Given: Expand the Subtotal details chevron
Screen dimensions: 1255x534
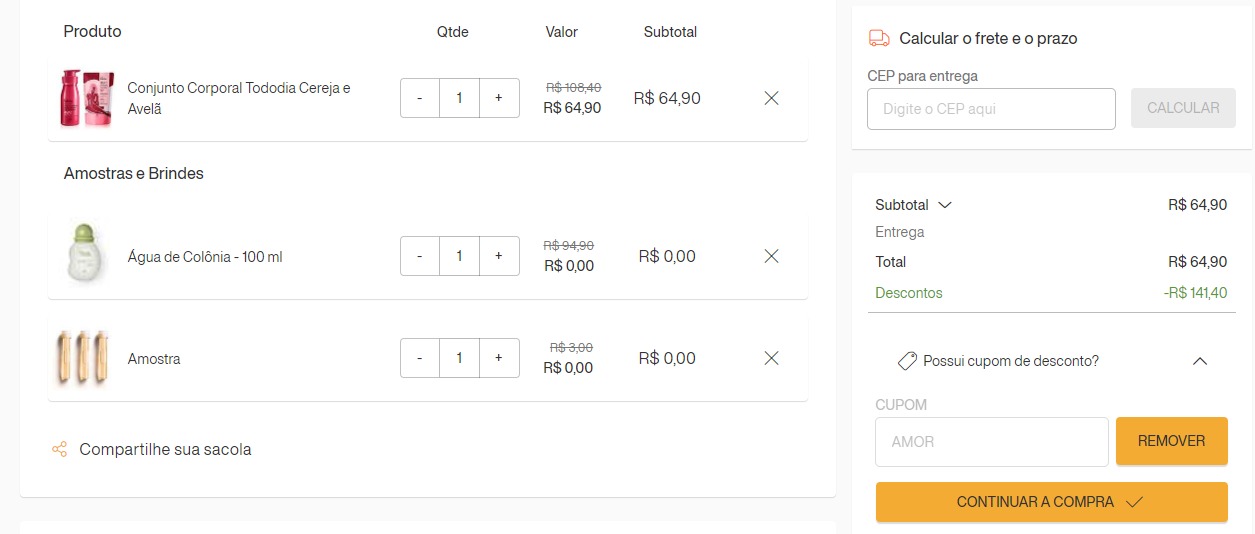Looking at the screenshot, I should [944, 205].
